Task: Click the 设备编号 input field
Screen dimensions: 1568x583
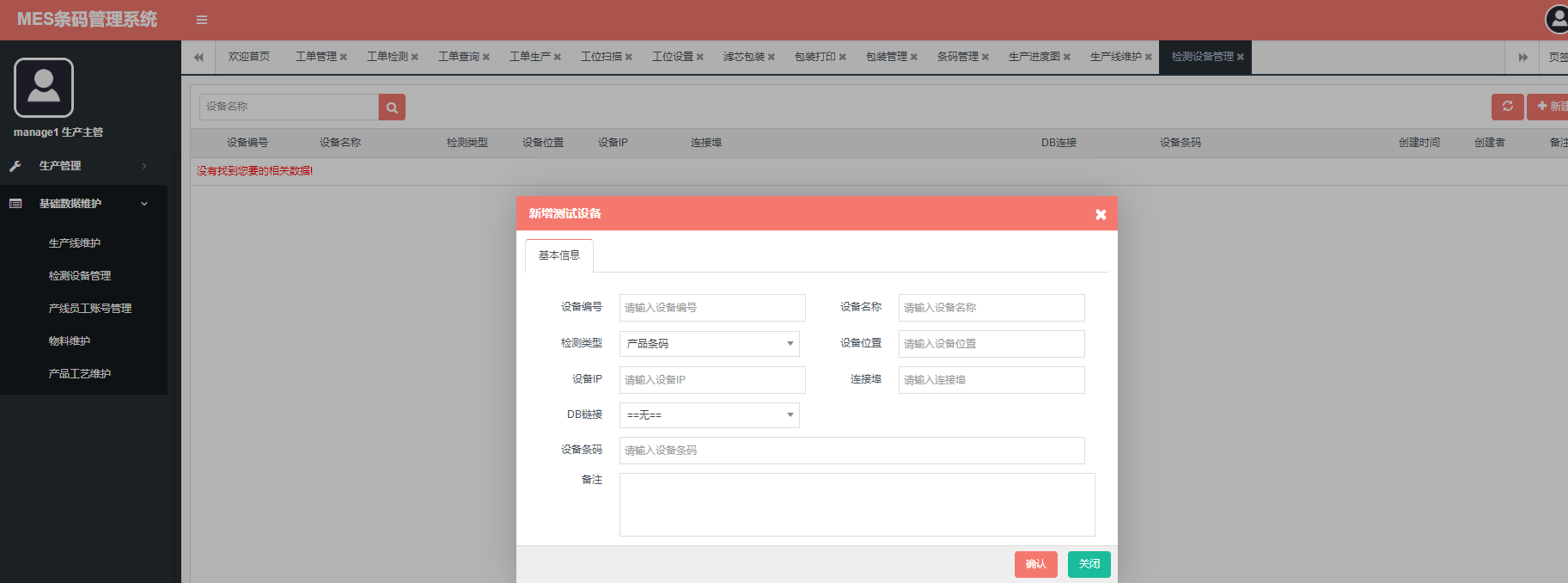Action: point(711,308)
